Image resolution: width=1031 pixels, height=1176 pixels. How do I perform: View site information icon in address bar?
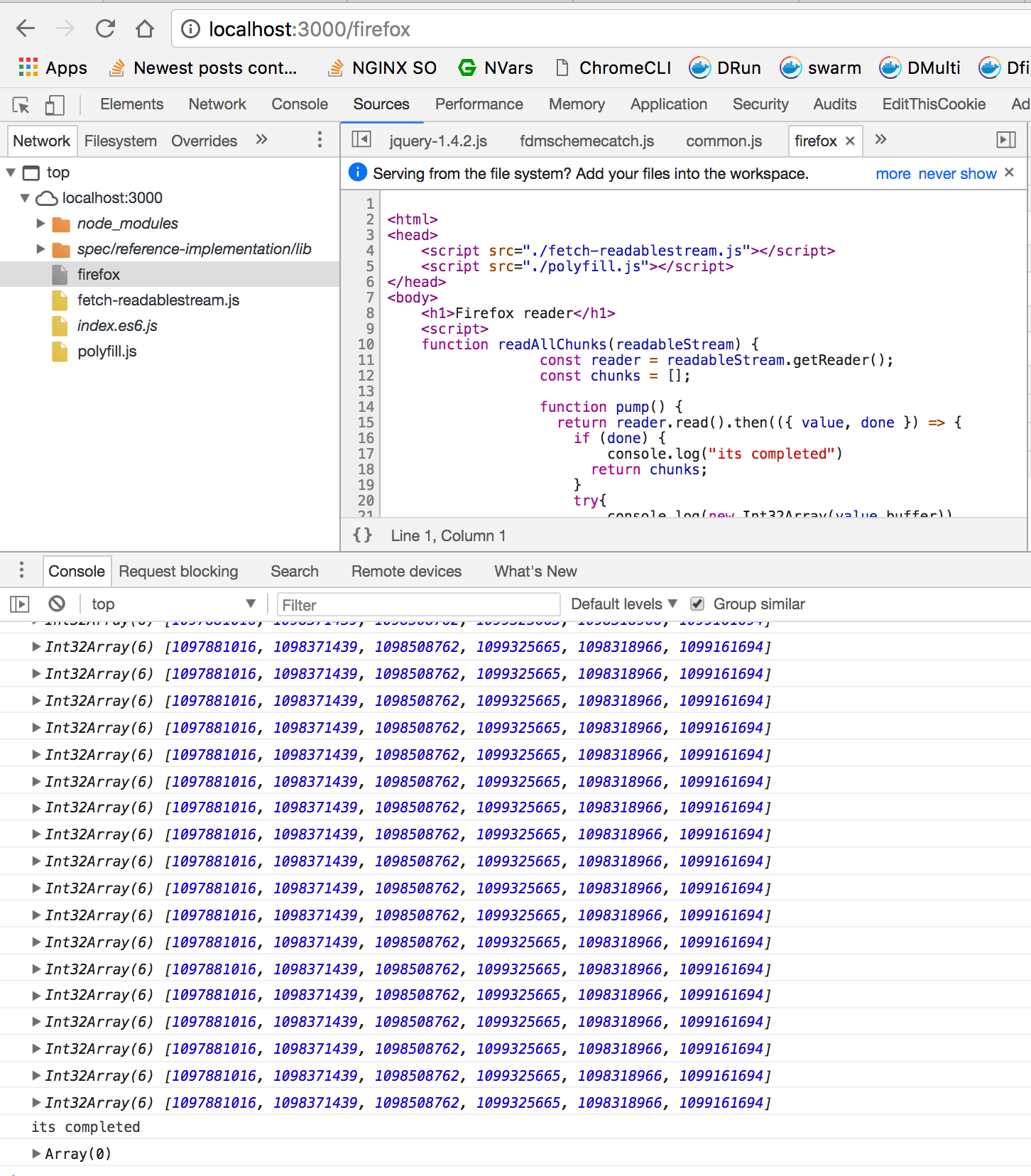pos(190,29)
